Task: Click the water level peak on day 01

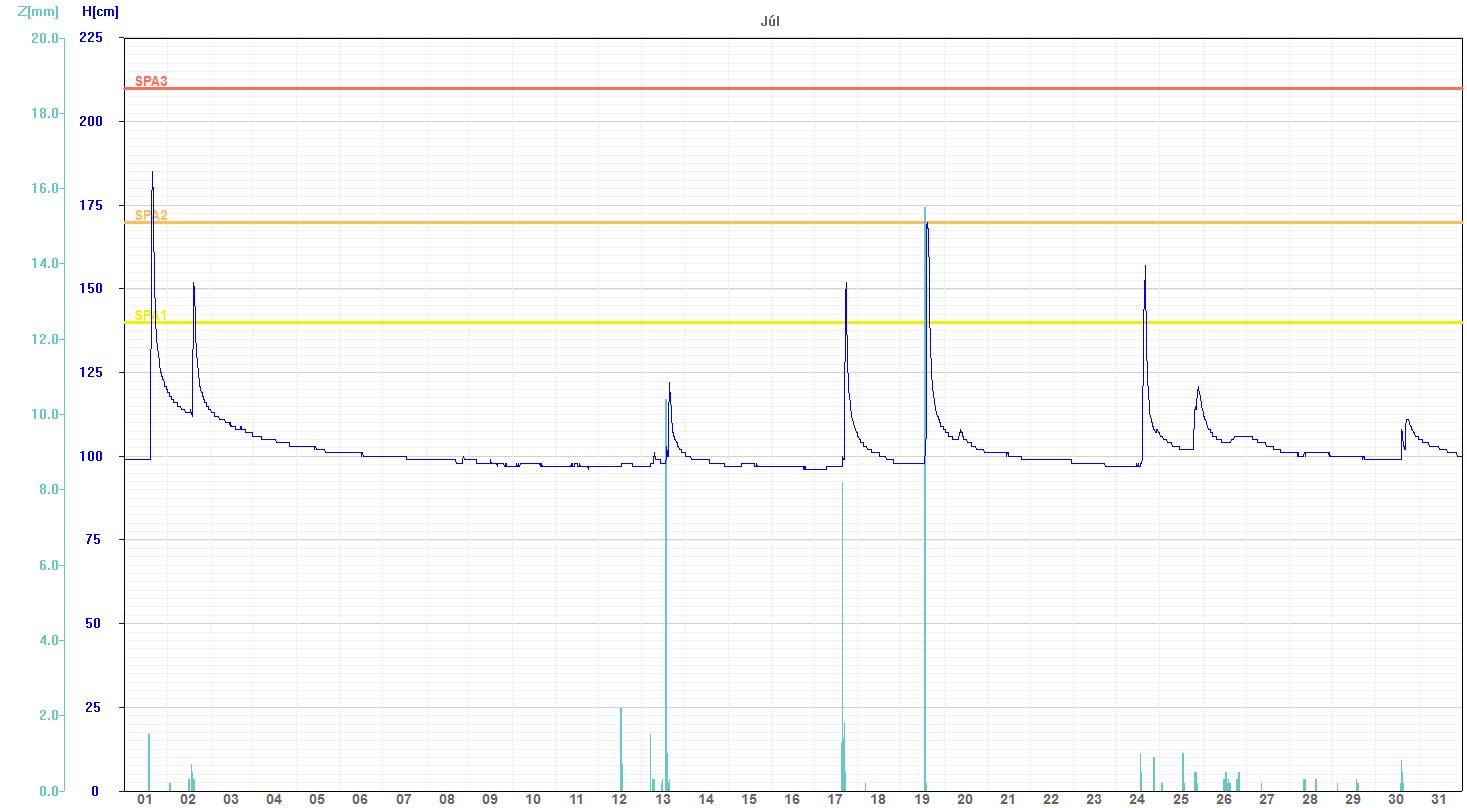Action: click(x=152, y=173)
